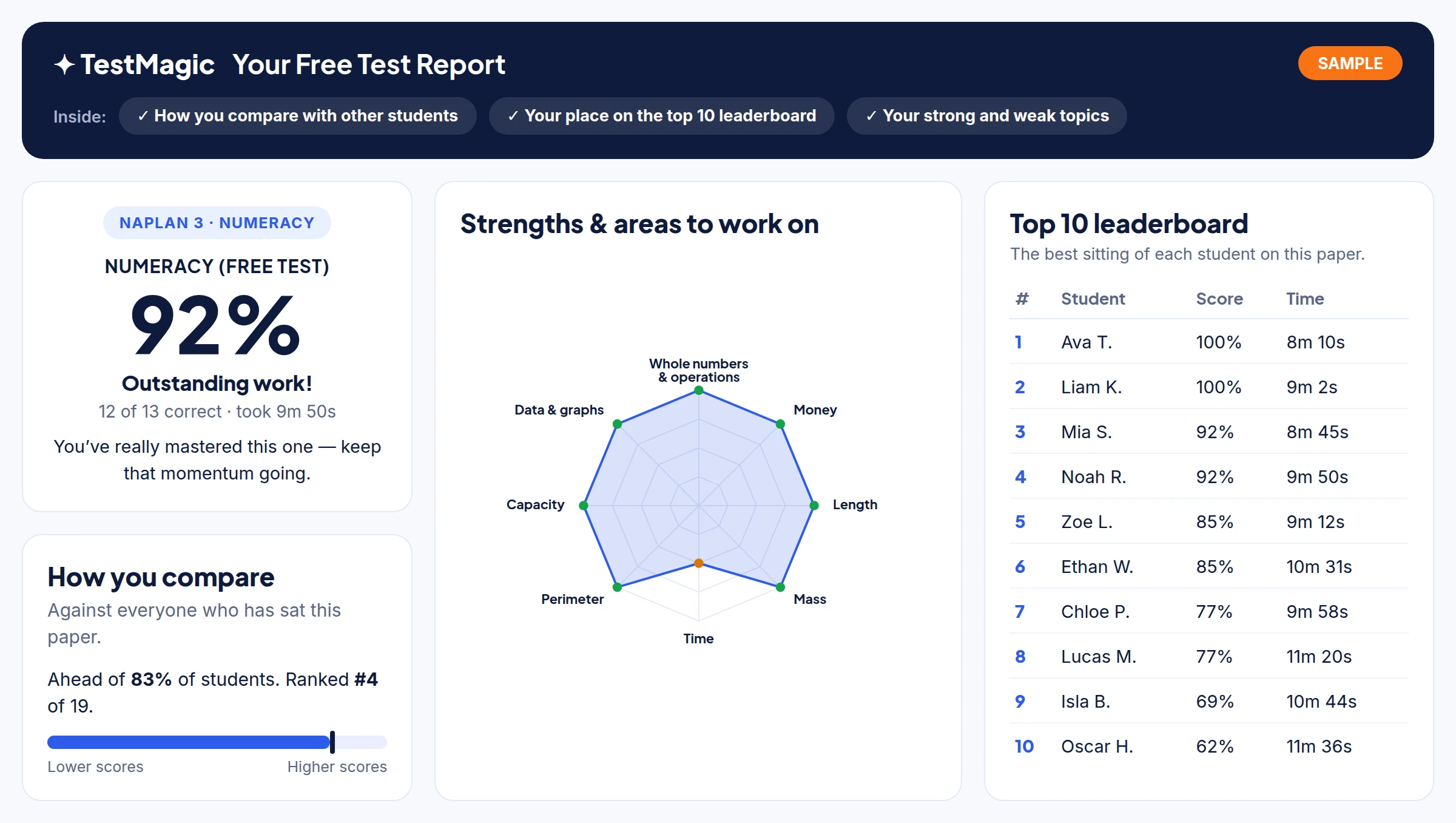Select leaderboard row Chloe P.
1456x823 pixels.
pyautogui.click(x=1208, y=611)
